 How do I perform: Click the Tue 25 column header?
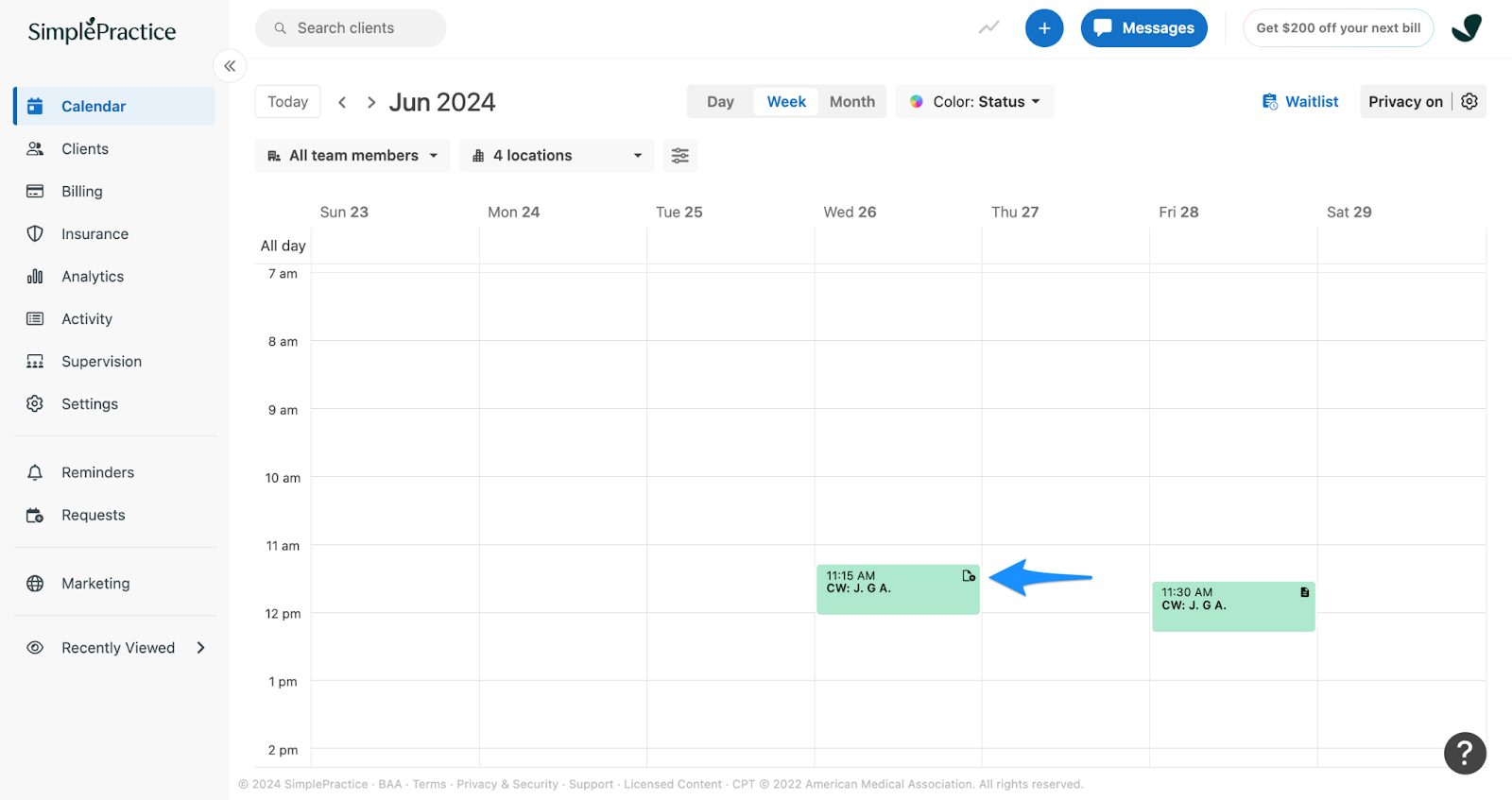tap(679, 212)
